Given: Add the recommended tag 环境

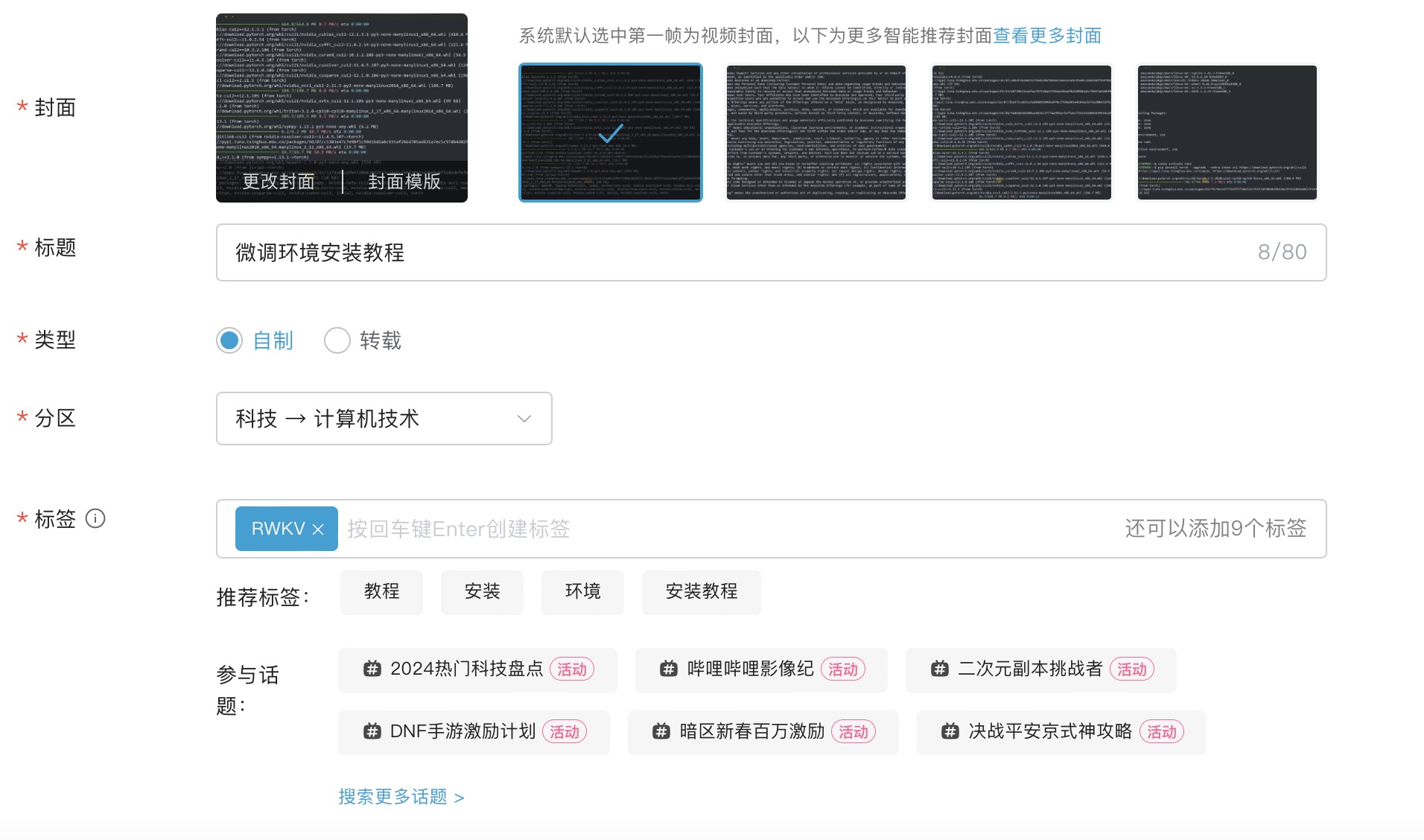Looking at the screenshot, I should [x=582, y=592].
